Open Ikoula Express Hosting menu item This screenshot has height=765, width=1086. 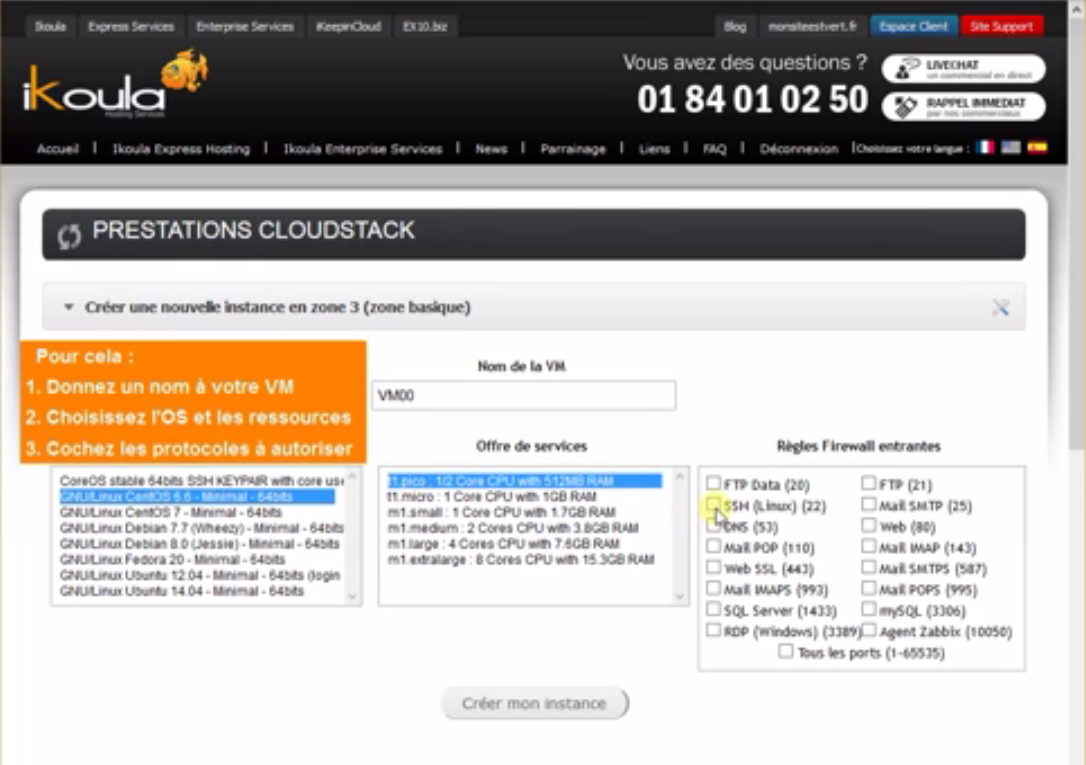pos(181,149)
